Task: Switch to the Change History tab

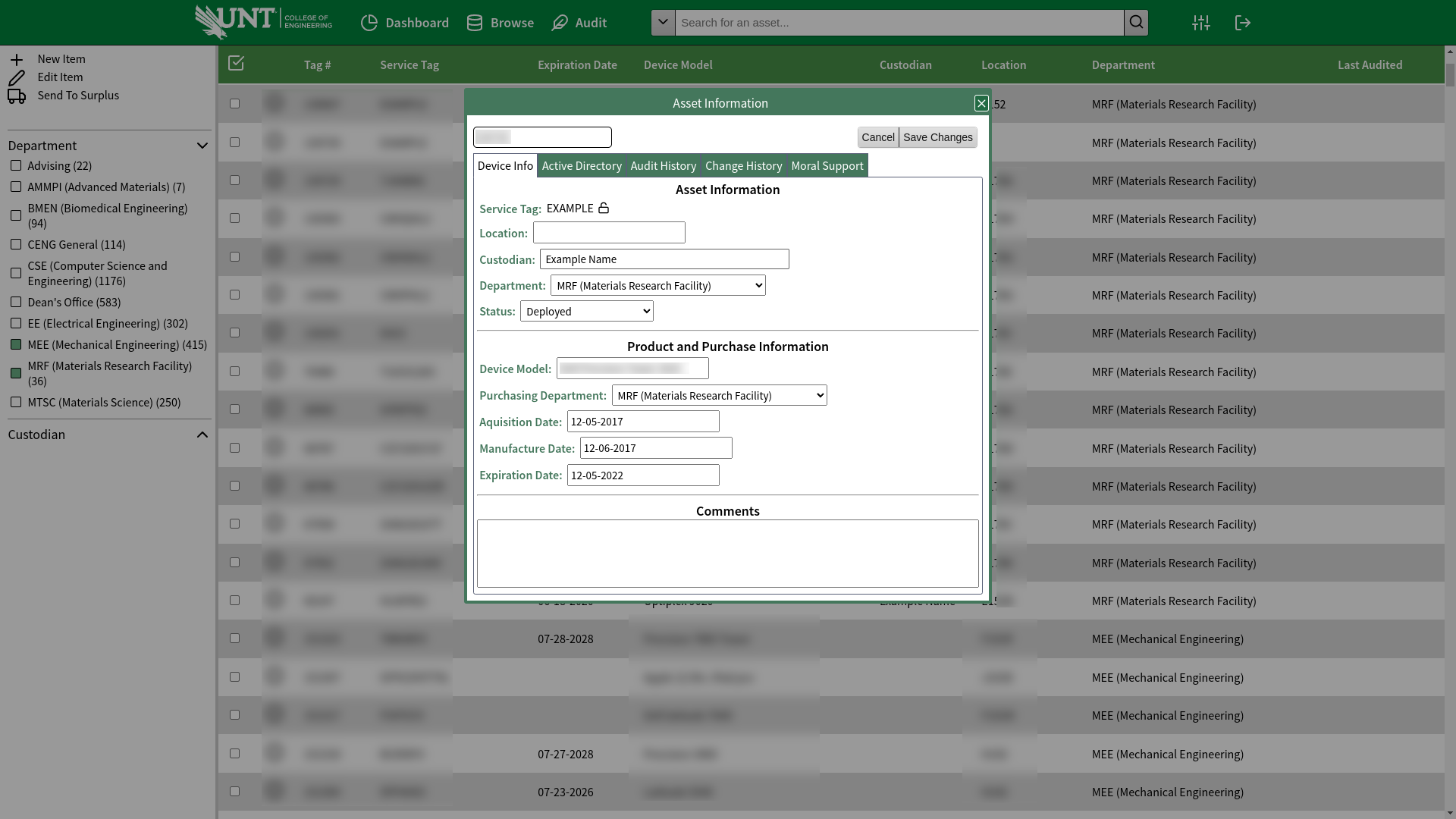Action: pos(744,166)
